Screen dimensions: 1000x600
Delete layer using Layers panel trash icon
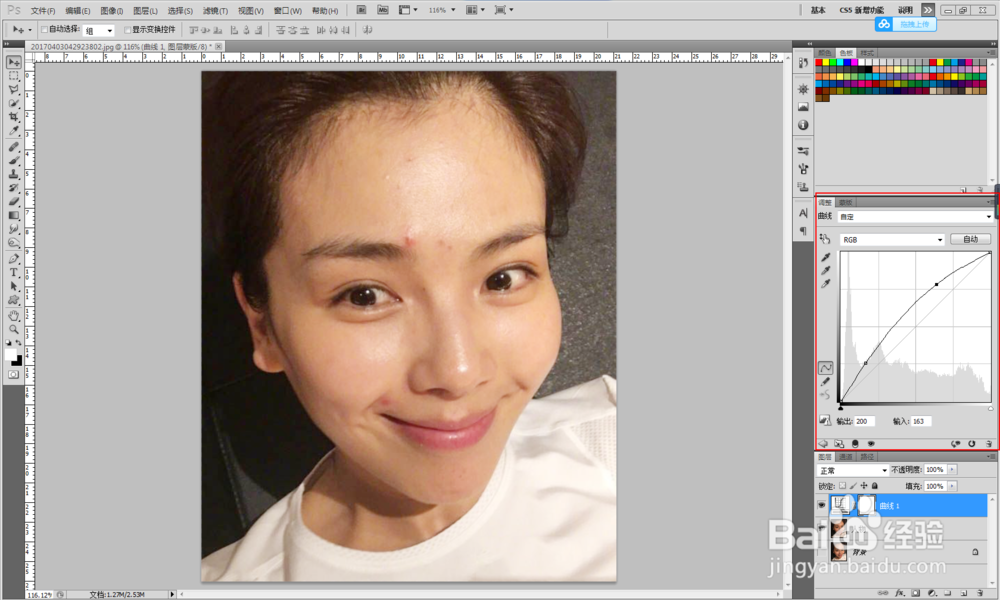point(980,593)
